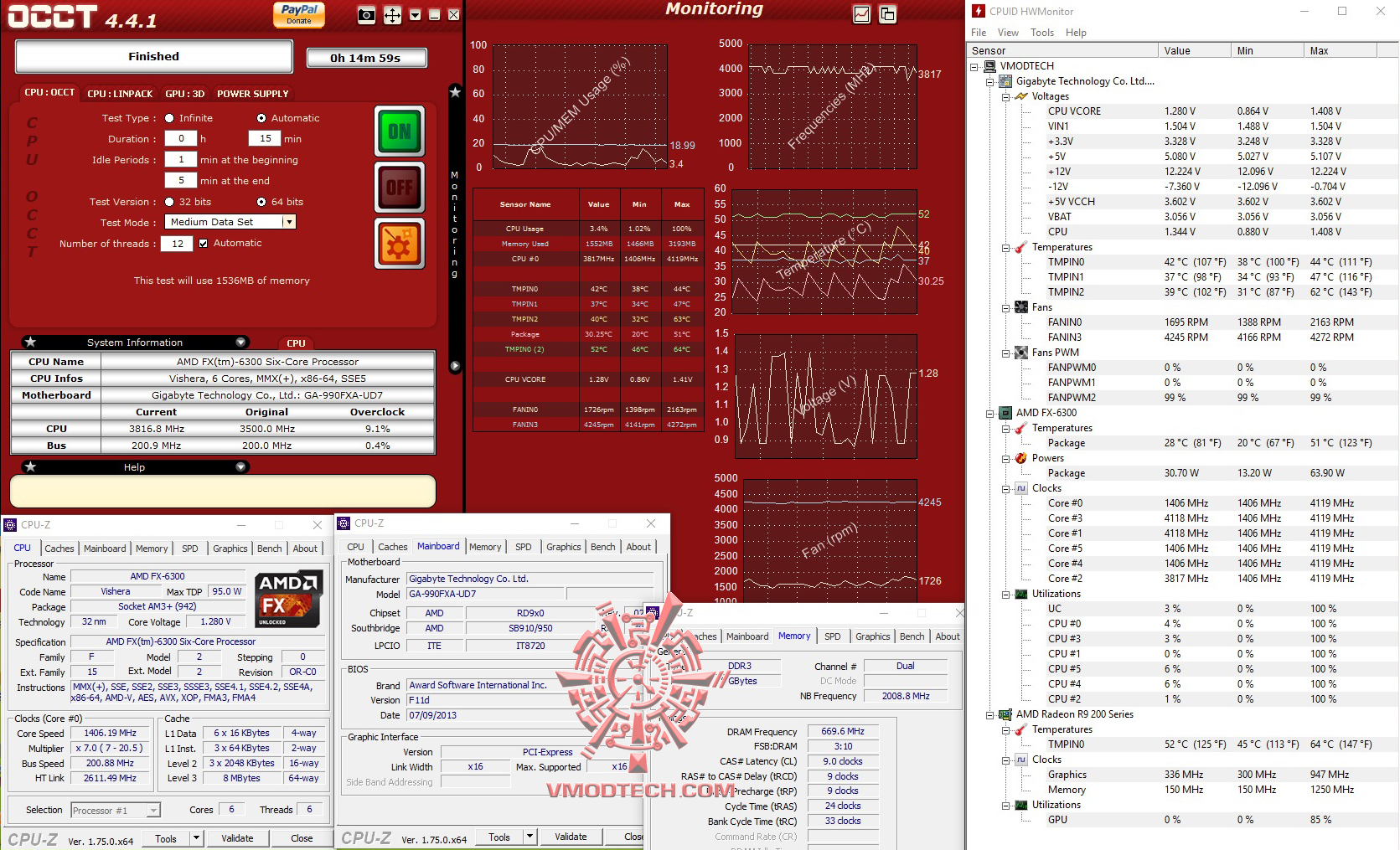The width and height of the screenshot is (1400, 850).
Task: Click the windows icon in Monitoring header
Action: pyautogui.click(x=887, y=14)
